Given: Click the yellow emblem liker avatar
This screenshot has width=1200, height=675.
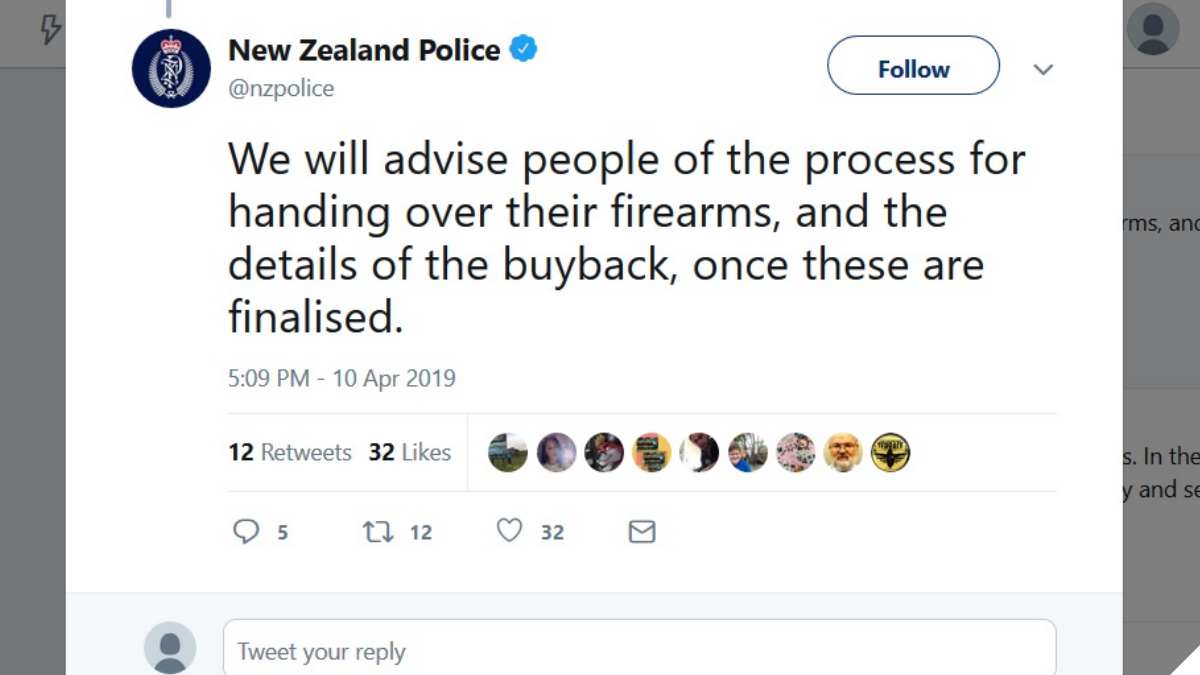Looking at the screenshot, I should pyautogui.click(x=890, y=453).
